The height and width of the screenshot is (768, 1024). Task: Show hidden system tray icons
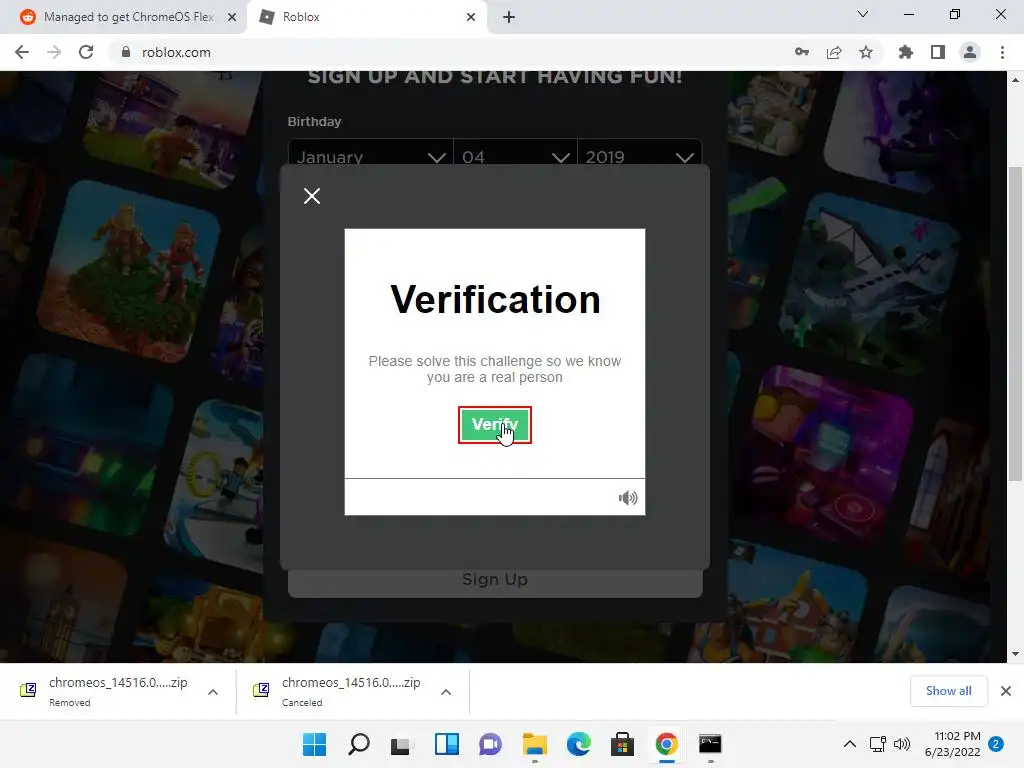coord(850,744)
